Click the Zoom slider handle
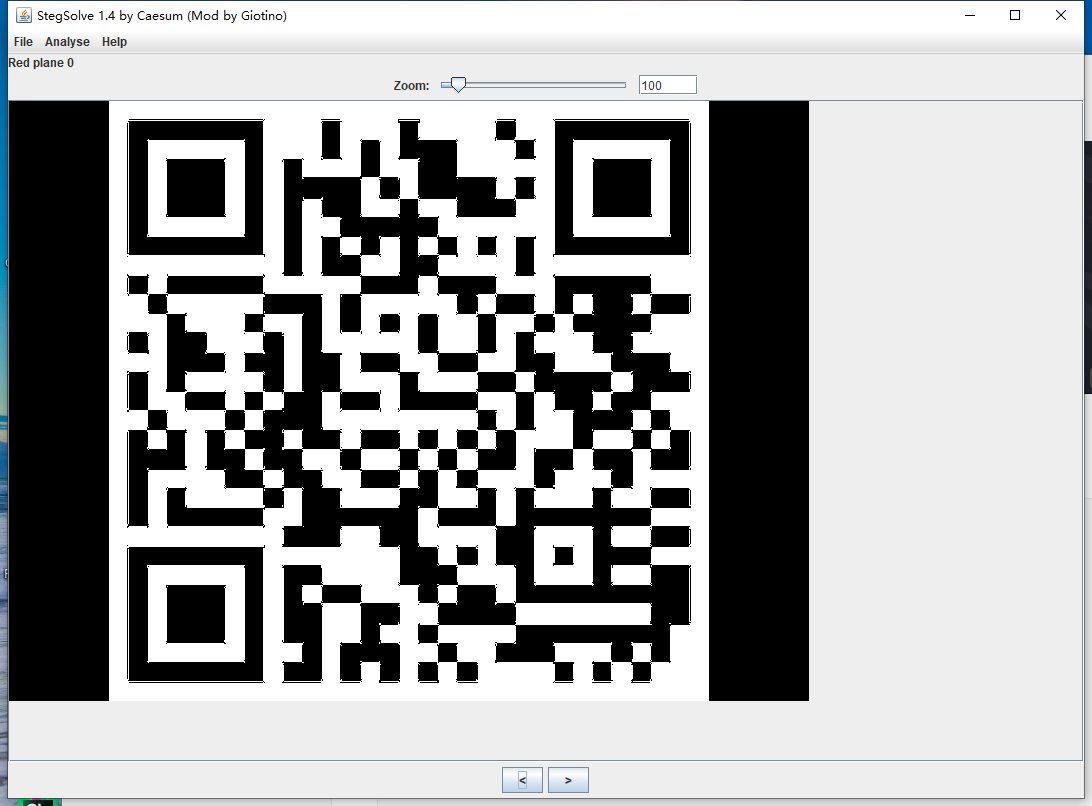 [458, 85]
